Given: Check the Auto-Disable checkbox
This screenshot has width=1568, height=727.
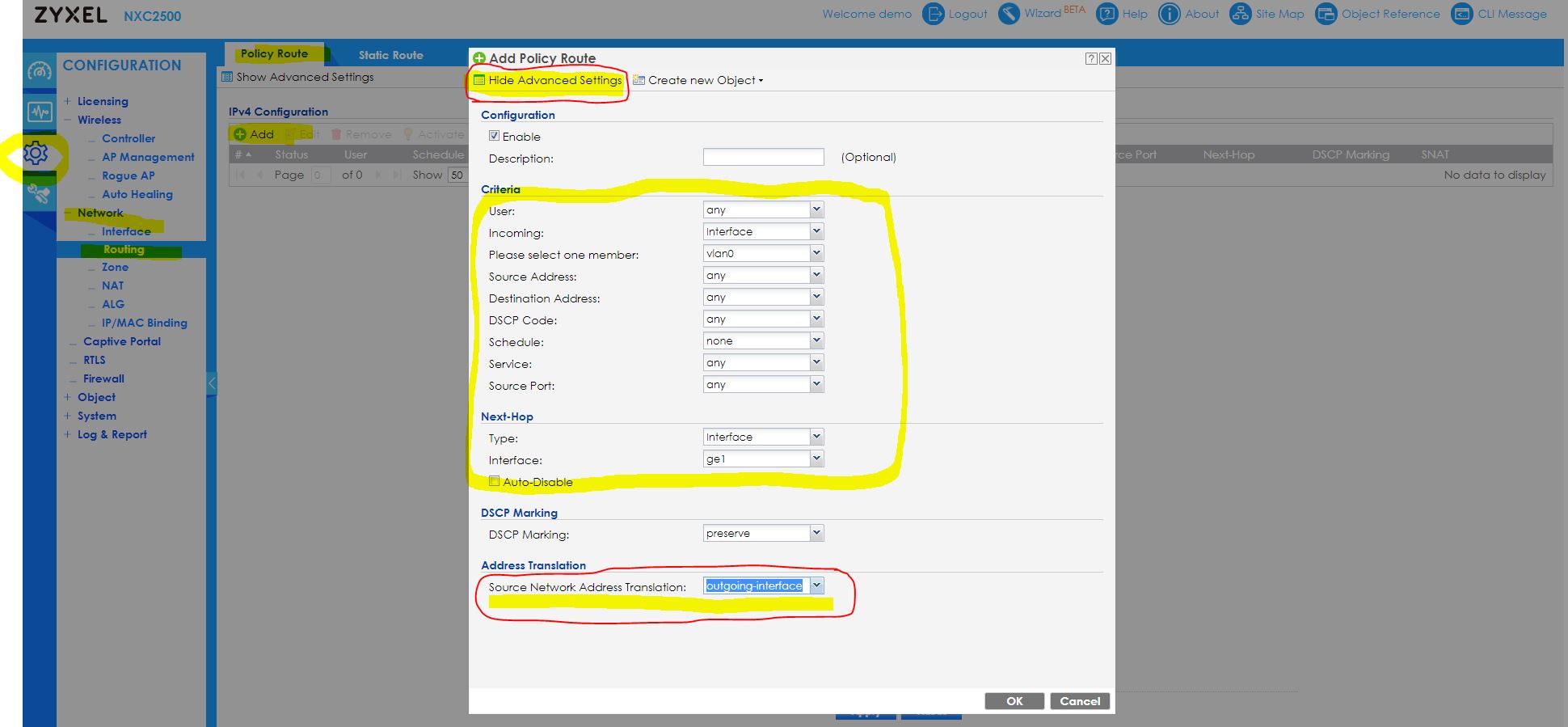Looking at the screenshot, I should pos(494,481).
